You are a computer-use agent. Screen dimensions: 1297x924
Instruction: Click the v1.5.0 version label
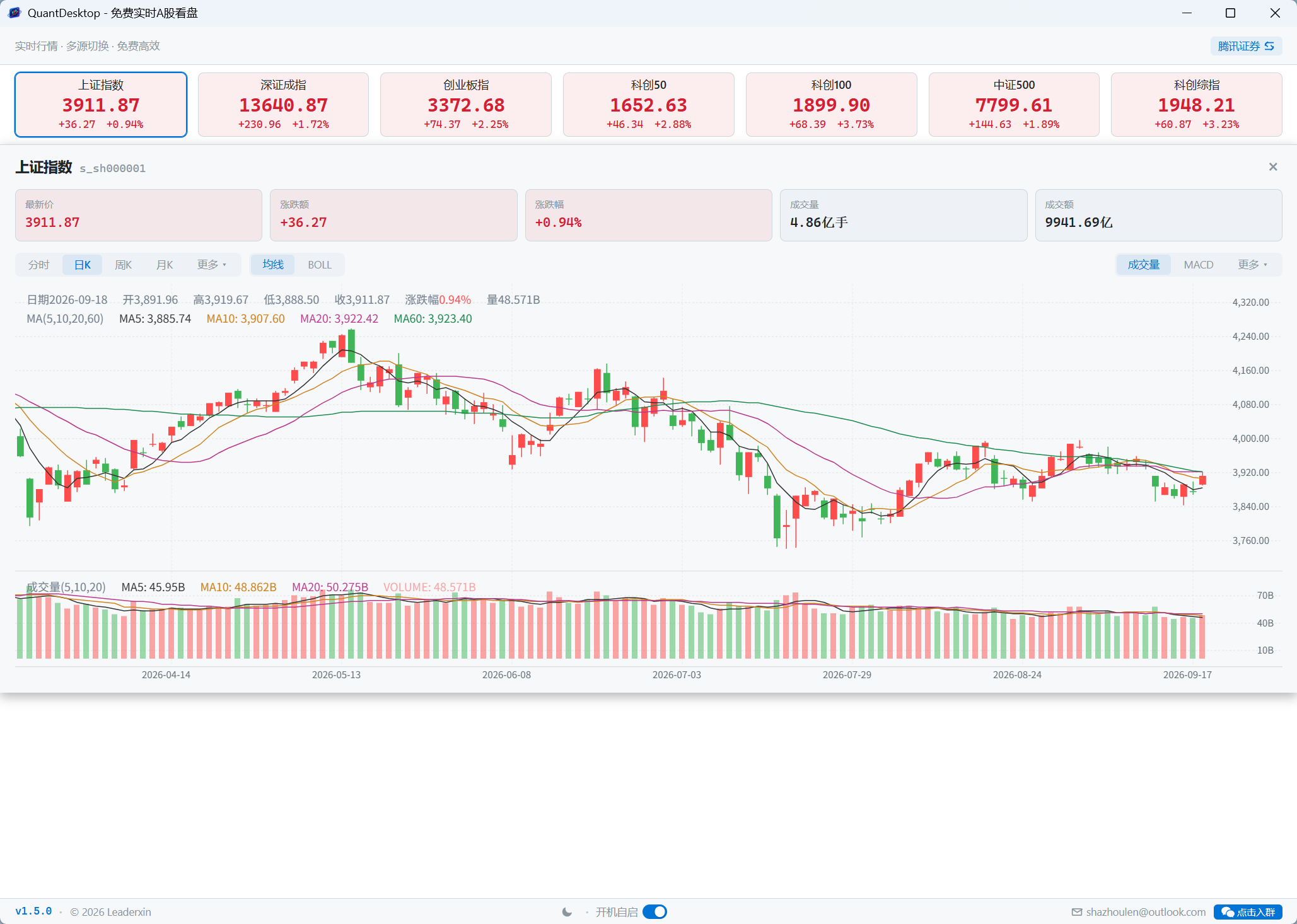coord(33,911)
